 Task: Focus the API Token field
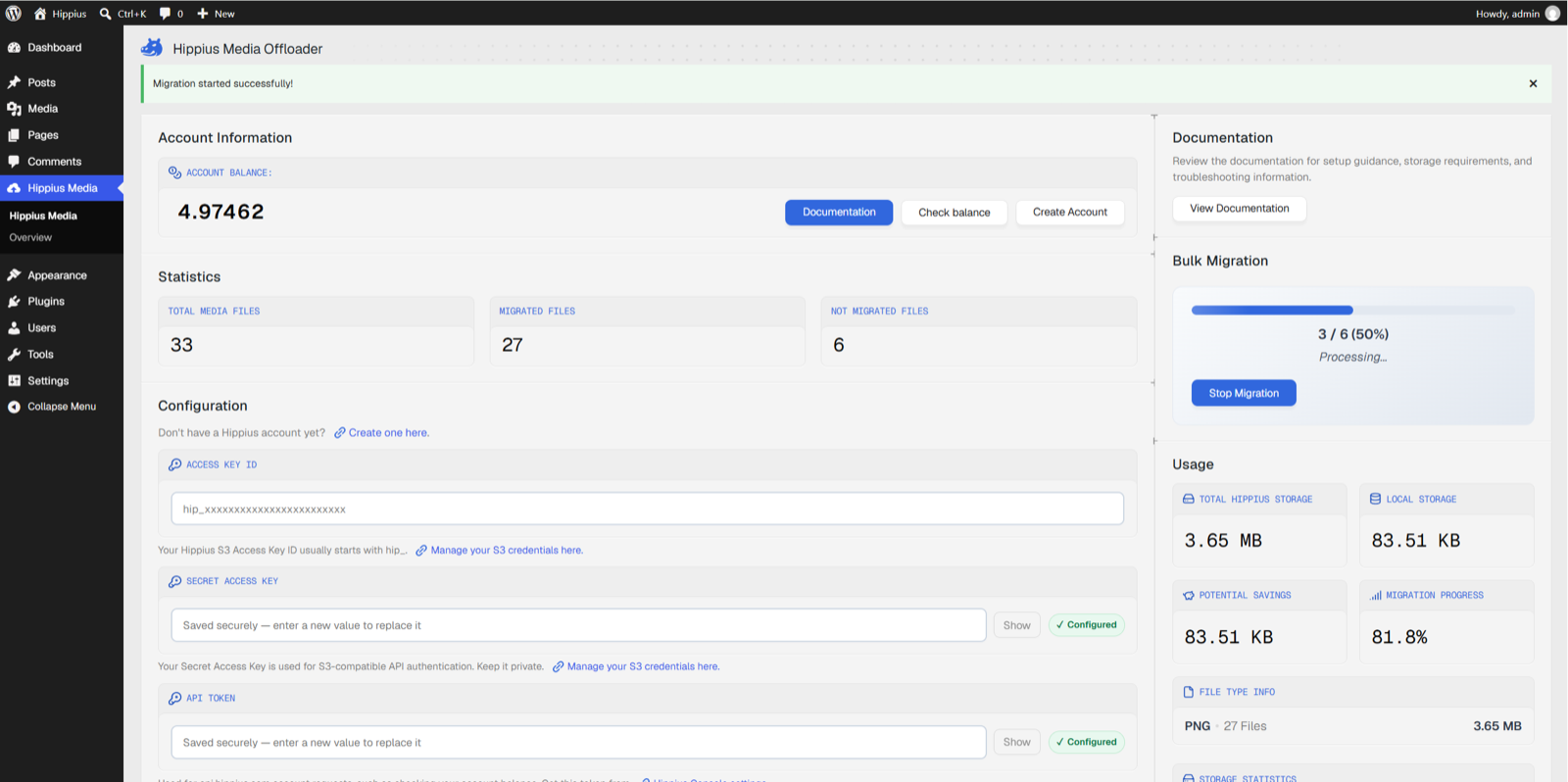point(578,743)
